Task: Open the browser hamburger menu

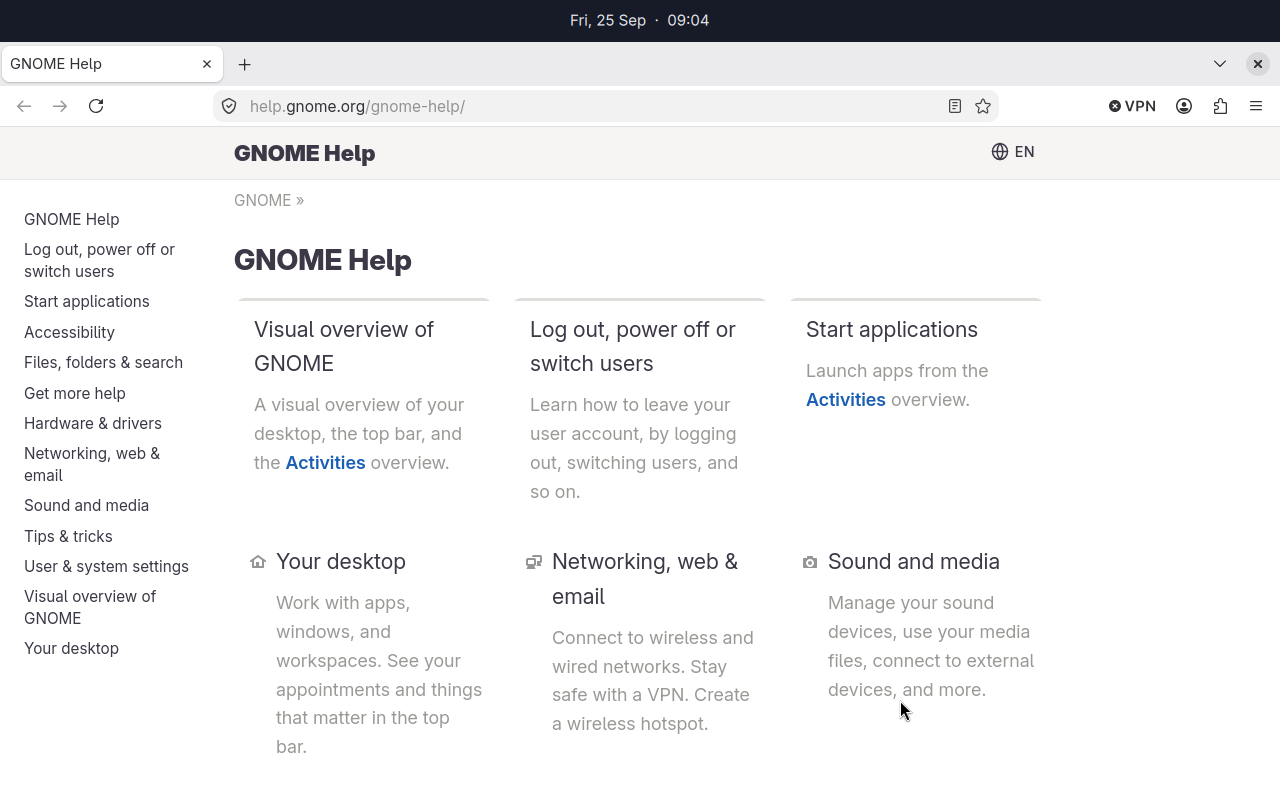Action: [x=1256, y=106]
